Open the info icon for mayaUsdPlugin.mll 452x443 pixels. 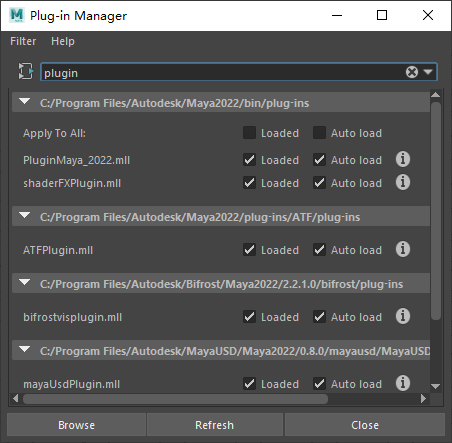[403, 383]
